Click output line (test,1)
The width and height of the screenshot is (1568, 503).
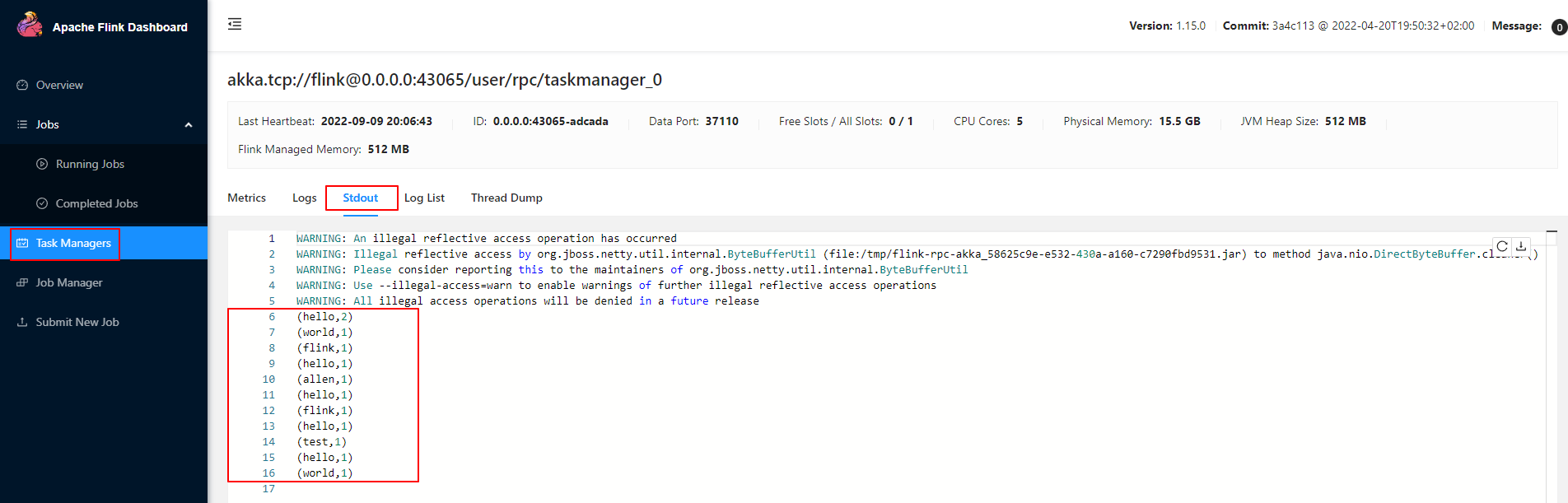click(x=321, y=441)
